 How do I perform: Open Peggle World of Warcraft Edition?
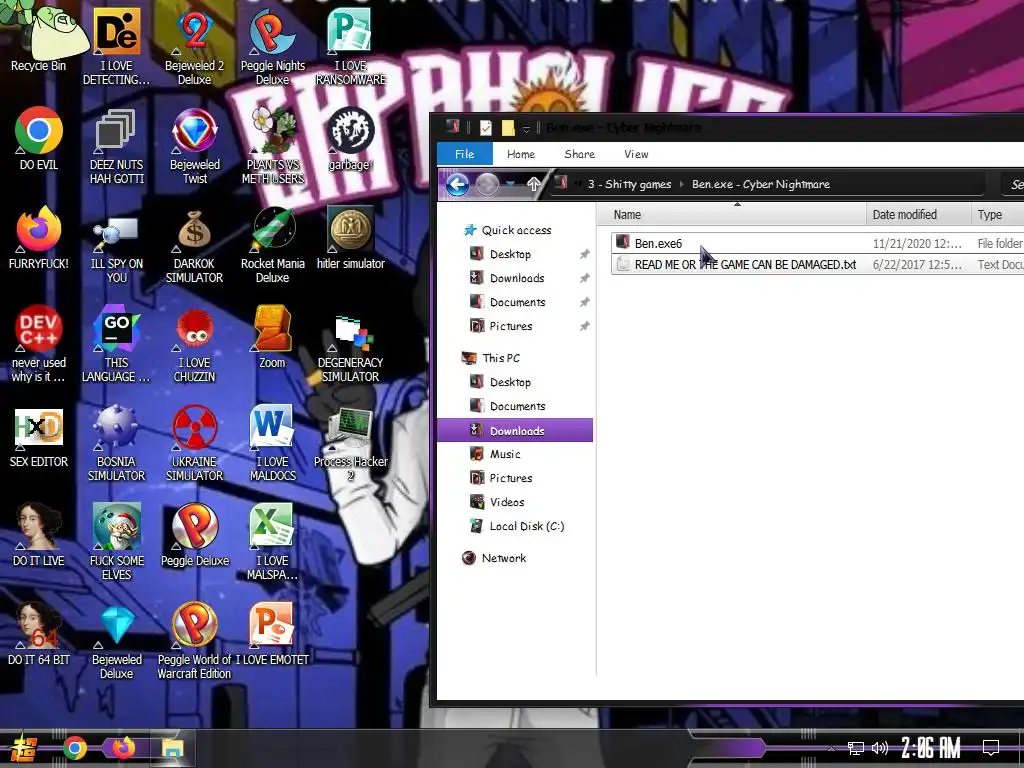pyautogui.click(x=194, y=640)
